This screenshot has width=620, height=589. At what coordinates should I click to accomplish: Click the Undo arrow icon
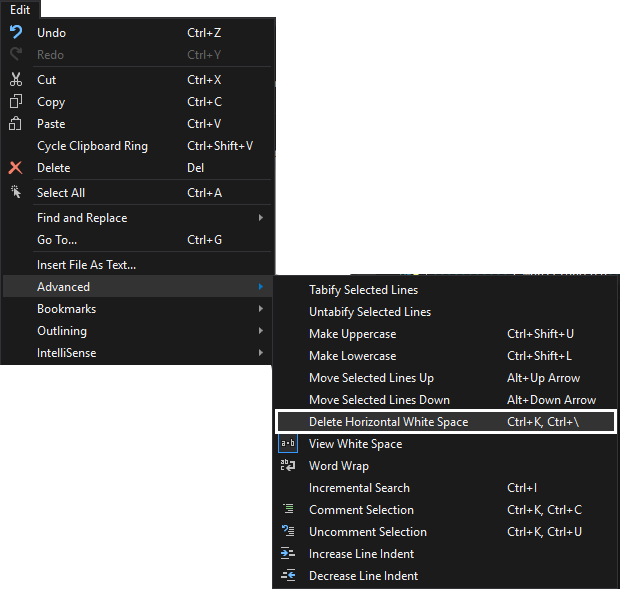[x=15, y=33]
